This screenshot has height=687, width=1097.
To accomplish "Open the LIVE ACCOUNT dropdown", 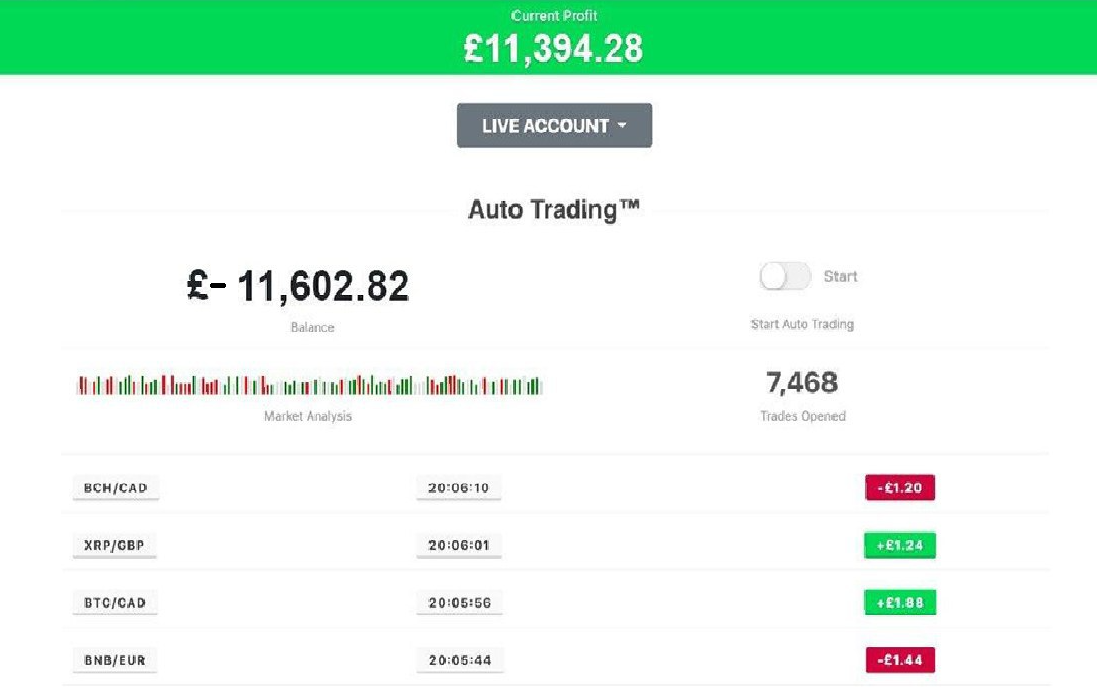I will (x=554, y=126).
